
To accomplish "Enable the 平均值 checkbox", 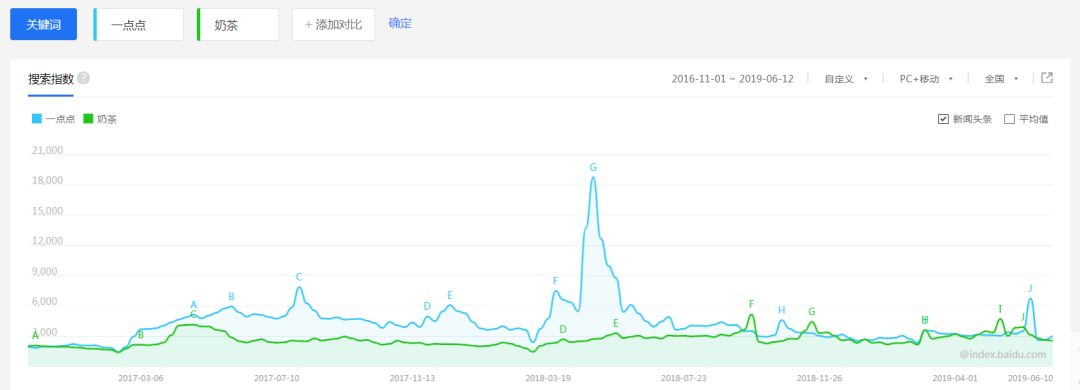I will pyautogui.click(x=1009, y=119).
